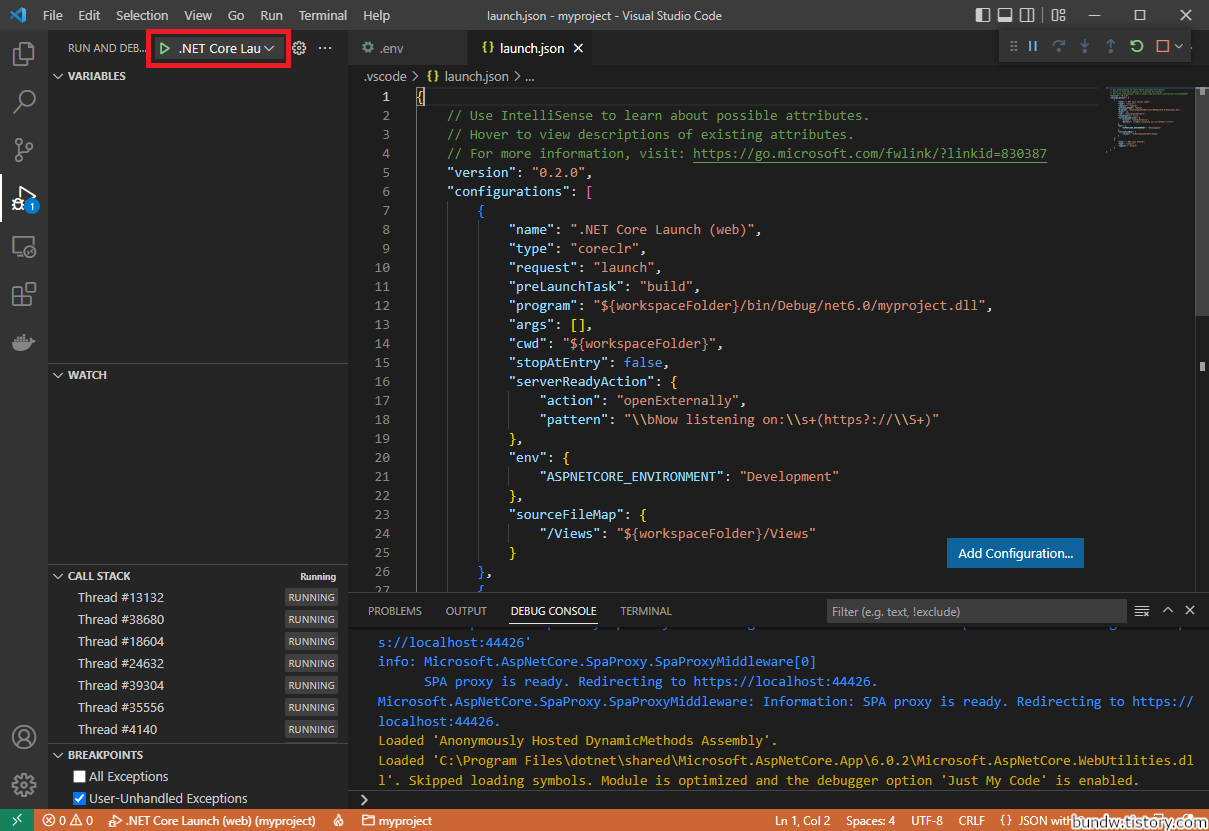Viewport: 1209px width, 831px height.
Task: Collapse the BREAKPOINTS section
Action: tap(105, 755)
